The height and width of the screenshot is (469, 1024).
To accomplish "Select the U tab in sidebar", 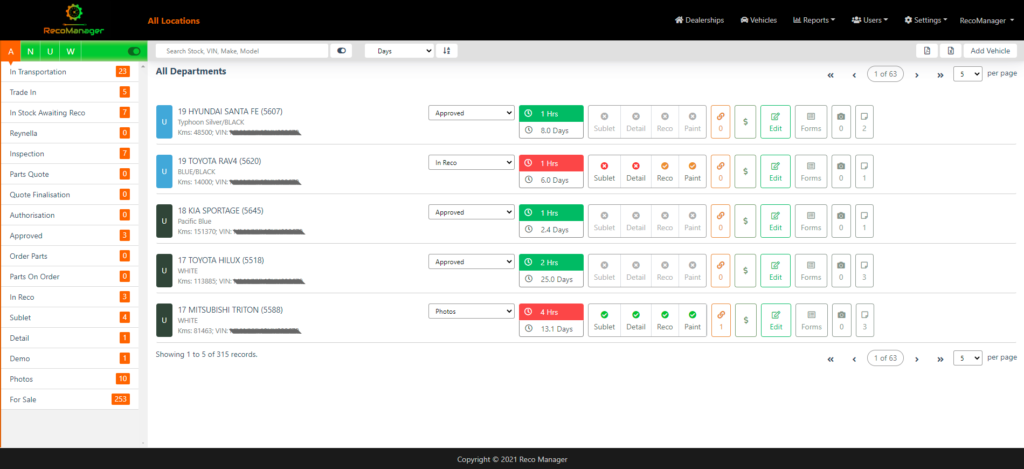I will tap(50, 52).
